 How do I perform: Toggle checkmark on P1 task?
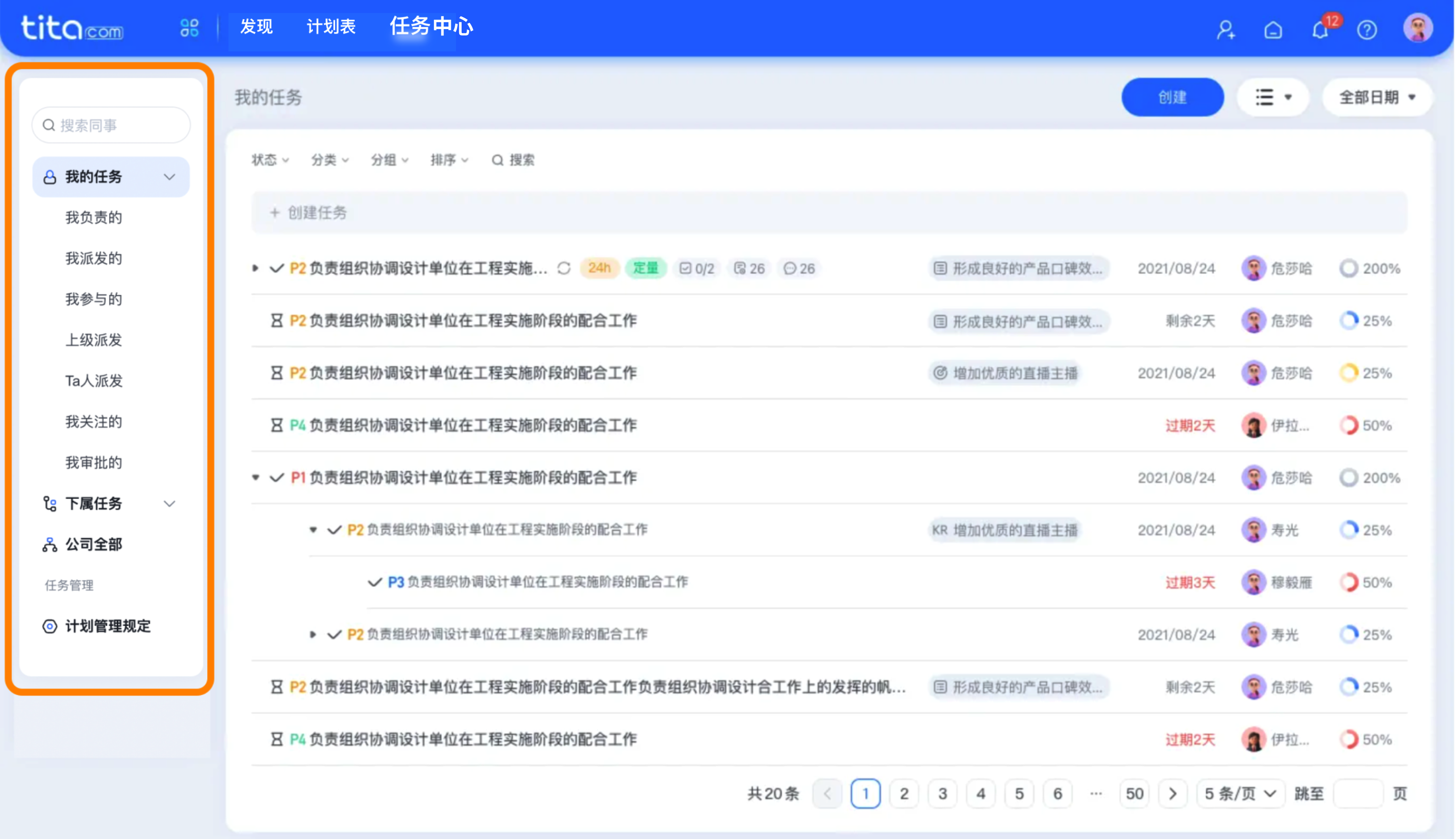[277, 478]
